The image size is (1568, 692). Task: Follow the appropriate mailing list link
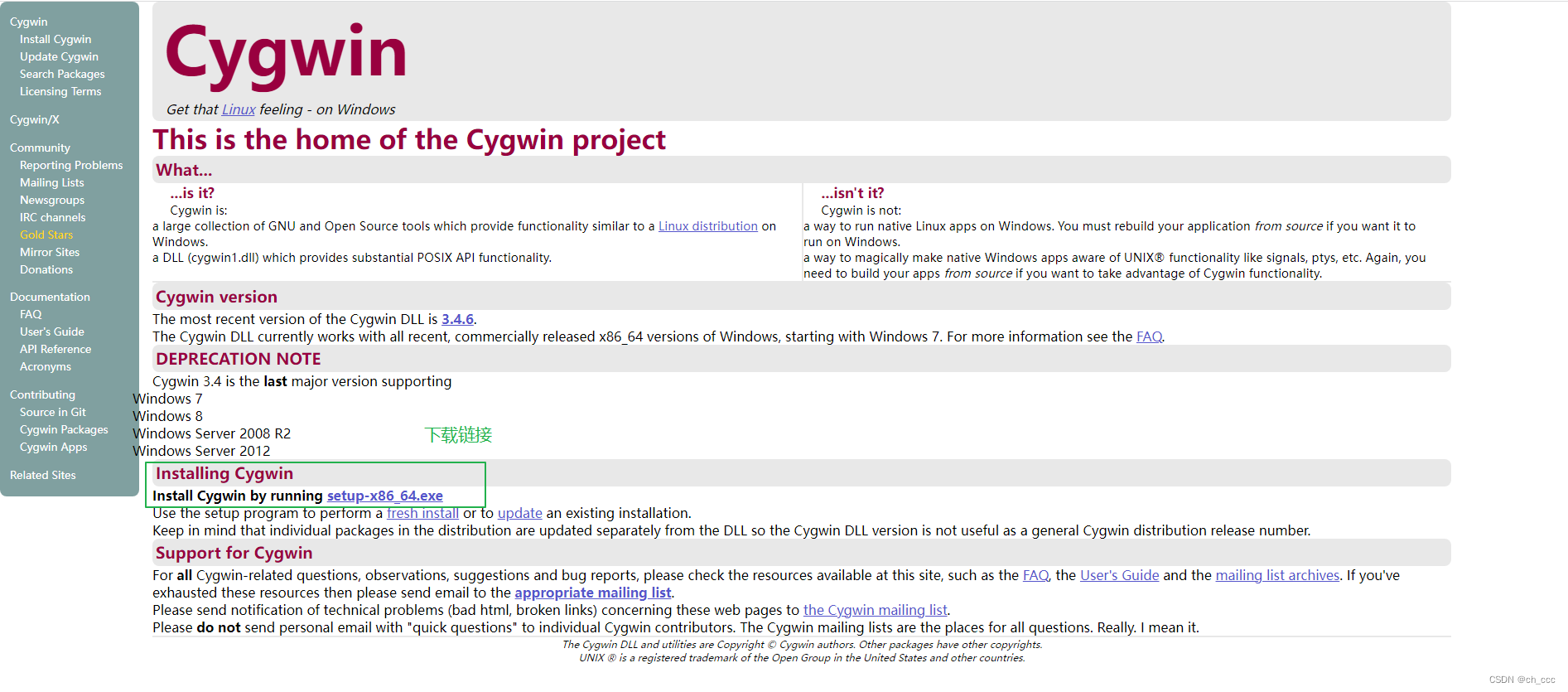(x=593, y=593)
